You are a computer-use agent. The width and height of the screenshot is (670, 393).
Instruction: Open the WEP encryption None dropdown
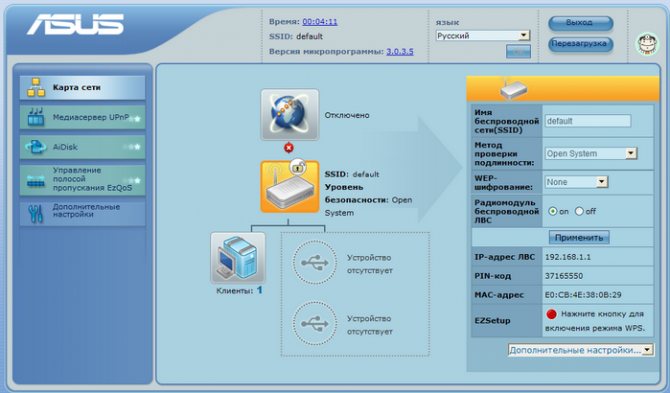[576, 182]
